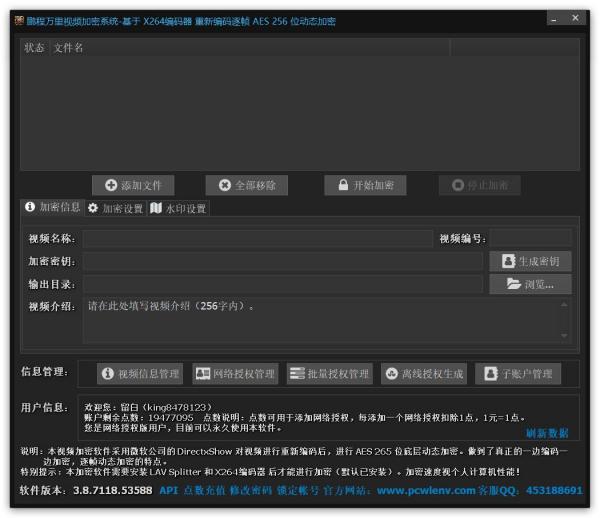Close the encryption system window
The height and width of the screenshot is (518, 600).
coord(575,18)
